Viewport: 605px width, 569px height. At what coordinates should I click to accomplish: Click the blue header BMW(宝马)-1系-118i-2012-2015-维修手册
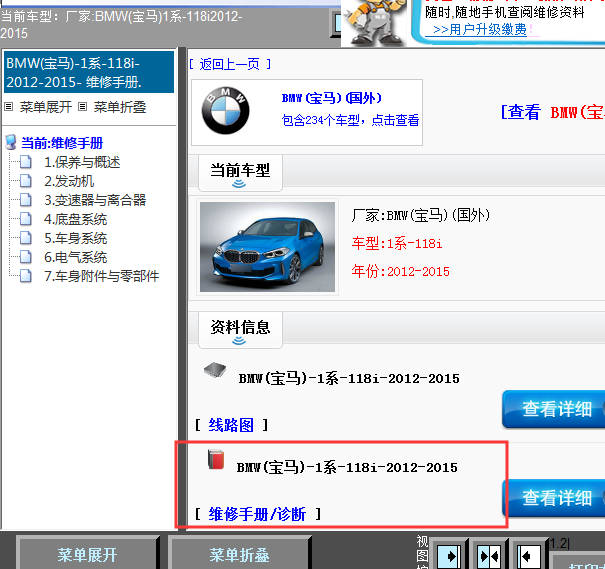[x=89, y=72]
